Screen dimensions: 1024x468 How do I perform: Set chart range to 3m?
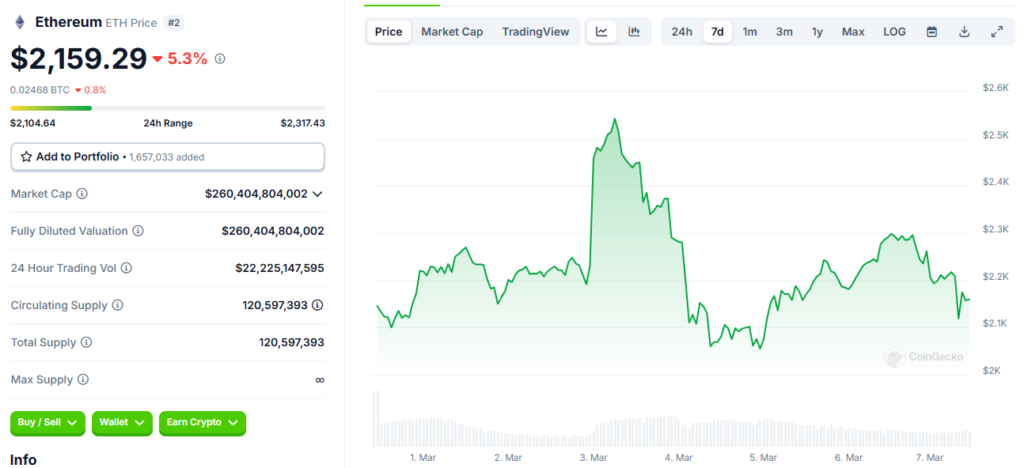coord(784,31)
